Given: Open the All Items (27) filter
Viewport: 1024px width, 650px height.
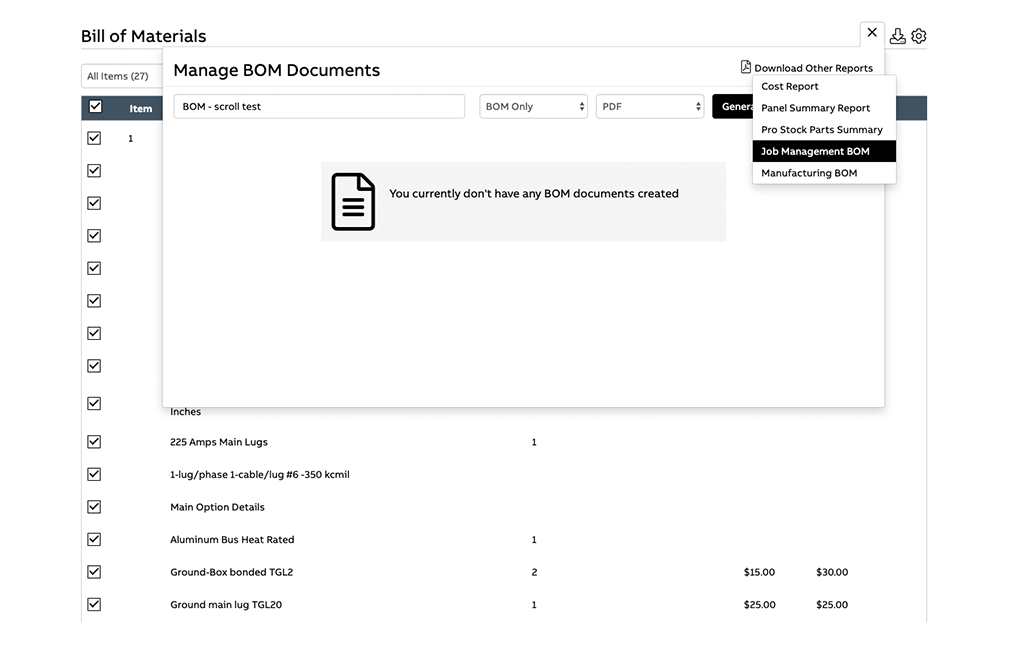Looking at the screenshot, I should [x=121, y=76].
